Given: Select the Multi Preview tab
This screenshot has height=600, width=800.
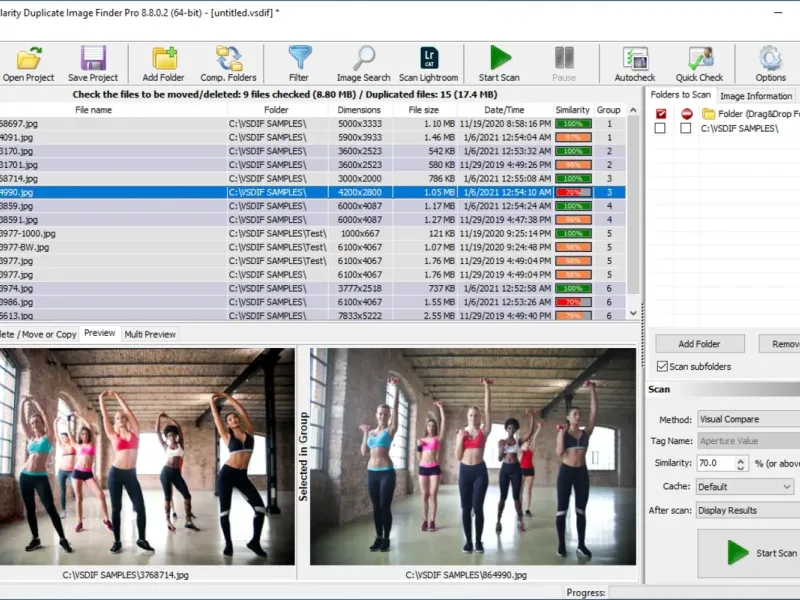Looking at the screenshot, I should (150, 334).
